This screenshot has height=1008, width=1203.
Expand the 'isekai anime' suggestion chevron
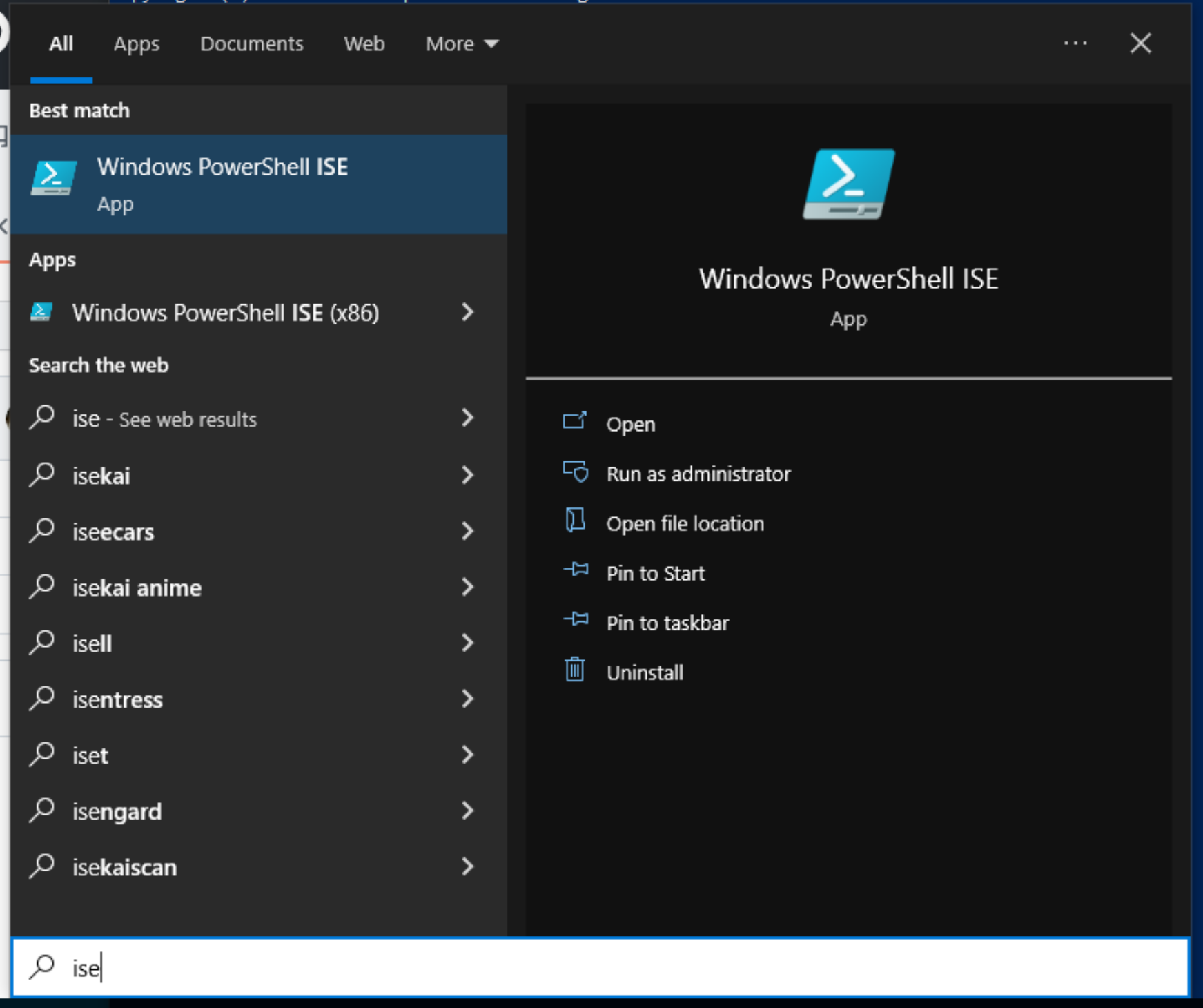468,587
